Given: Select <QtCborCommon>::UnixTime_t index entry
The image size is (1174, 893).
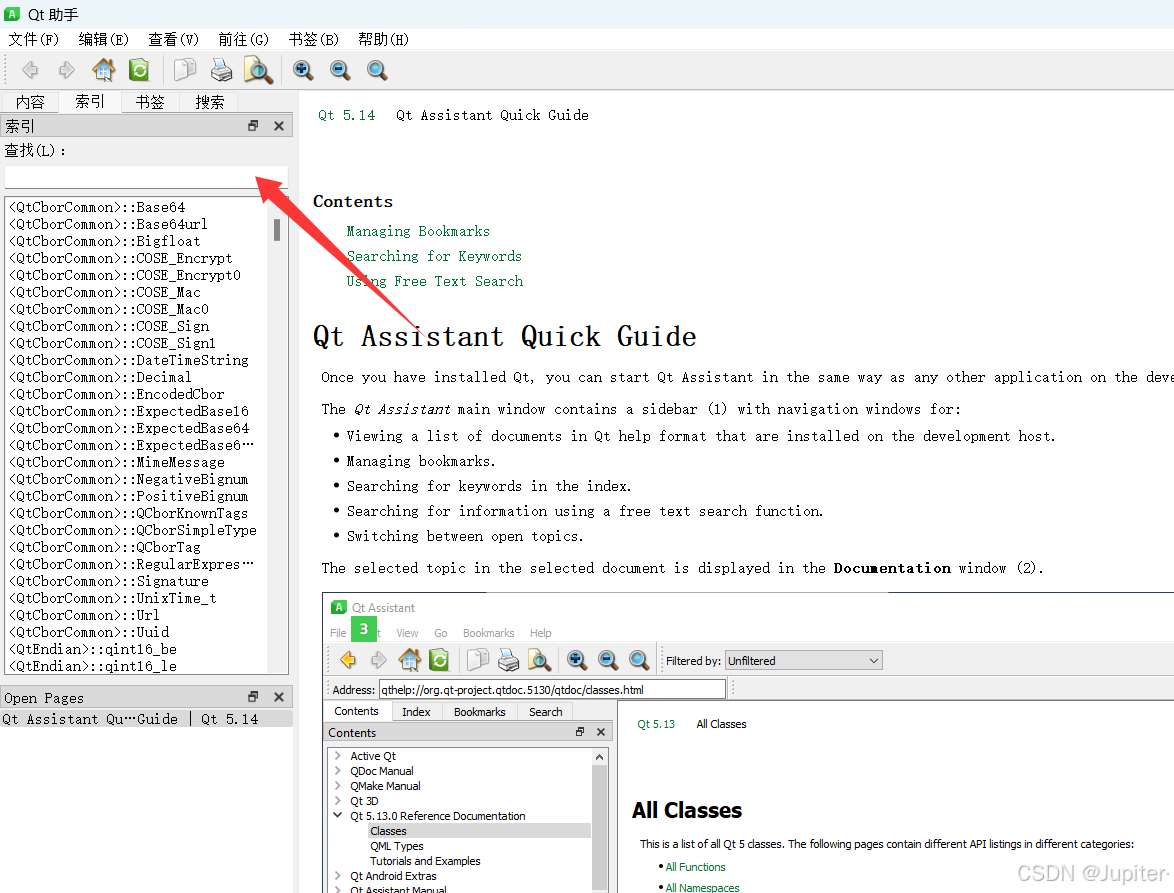Looking at the screenshot, I should pyautogui.click(x=112, y=598).
